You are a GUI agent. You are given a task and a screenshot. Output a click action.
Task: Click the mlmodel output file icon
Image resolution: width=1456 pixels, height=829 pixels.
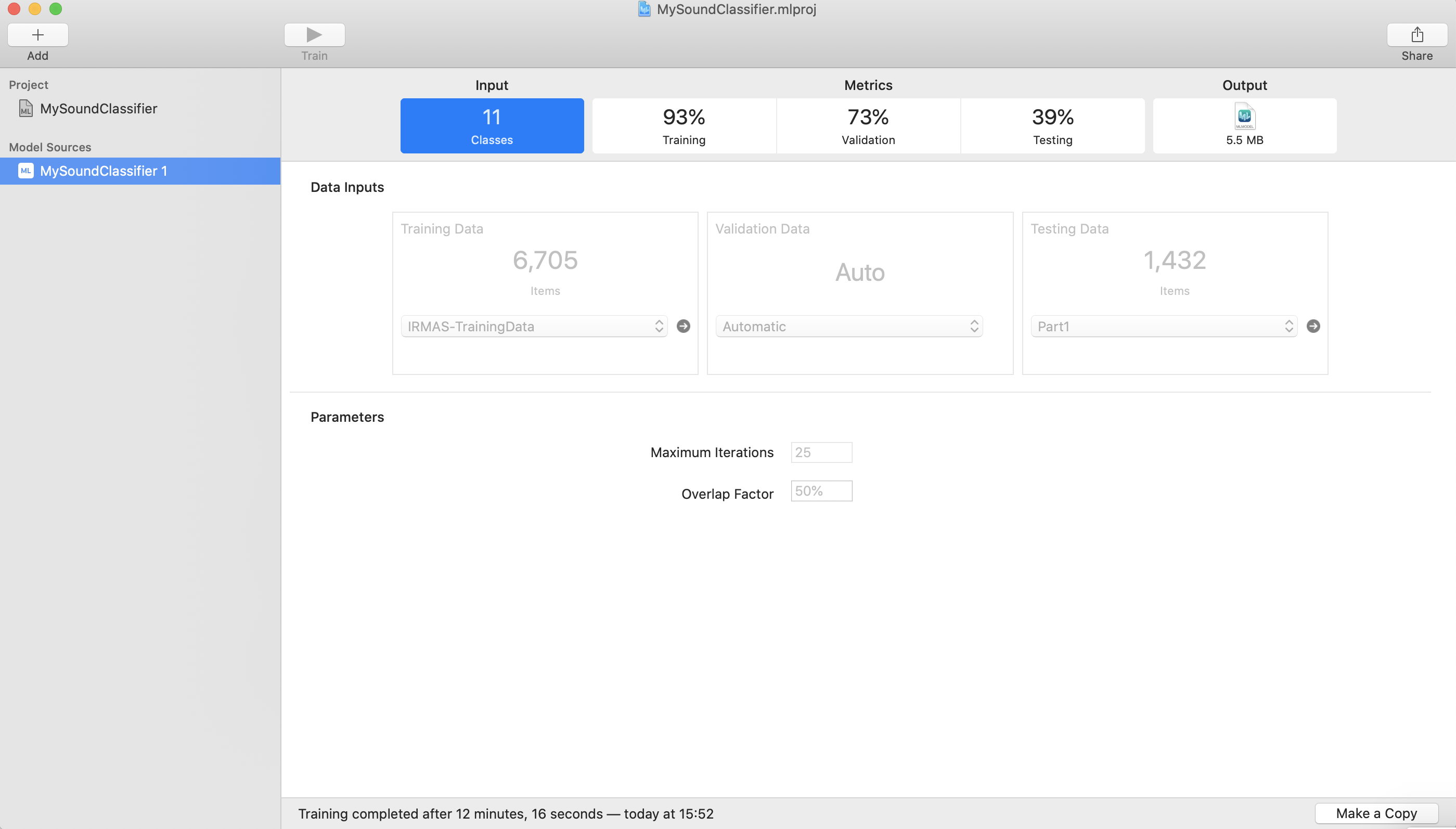[x=1244, y=116]
